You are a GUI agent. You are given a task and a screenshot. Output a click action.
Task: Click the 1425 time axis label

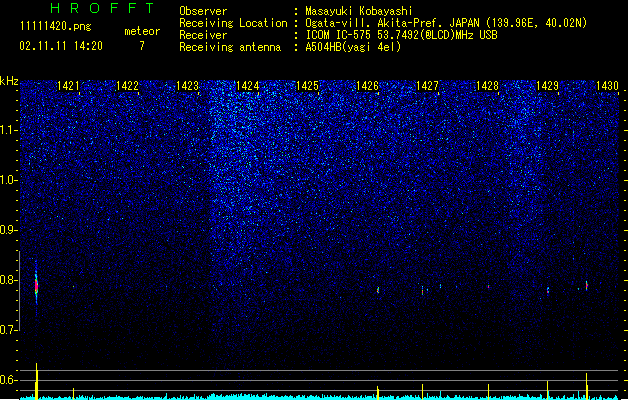coord(307,86)
